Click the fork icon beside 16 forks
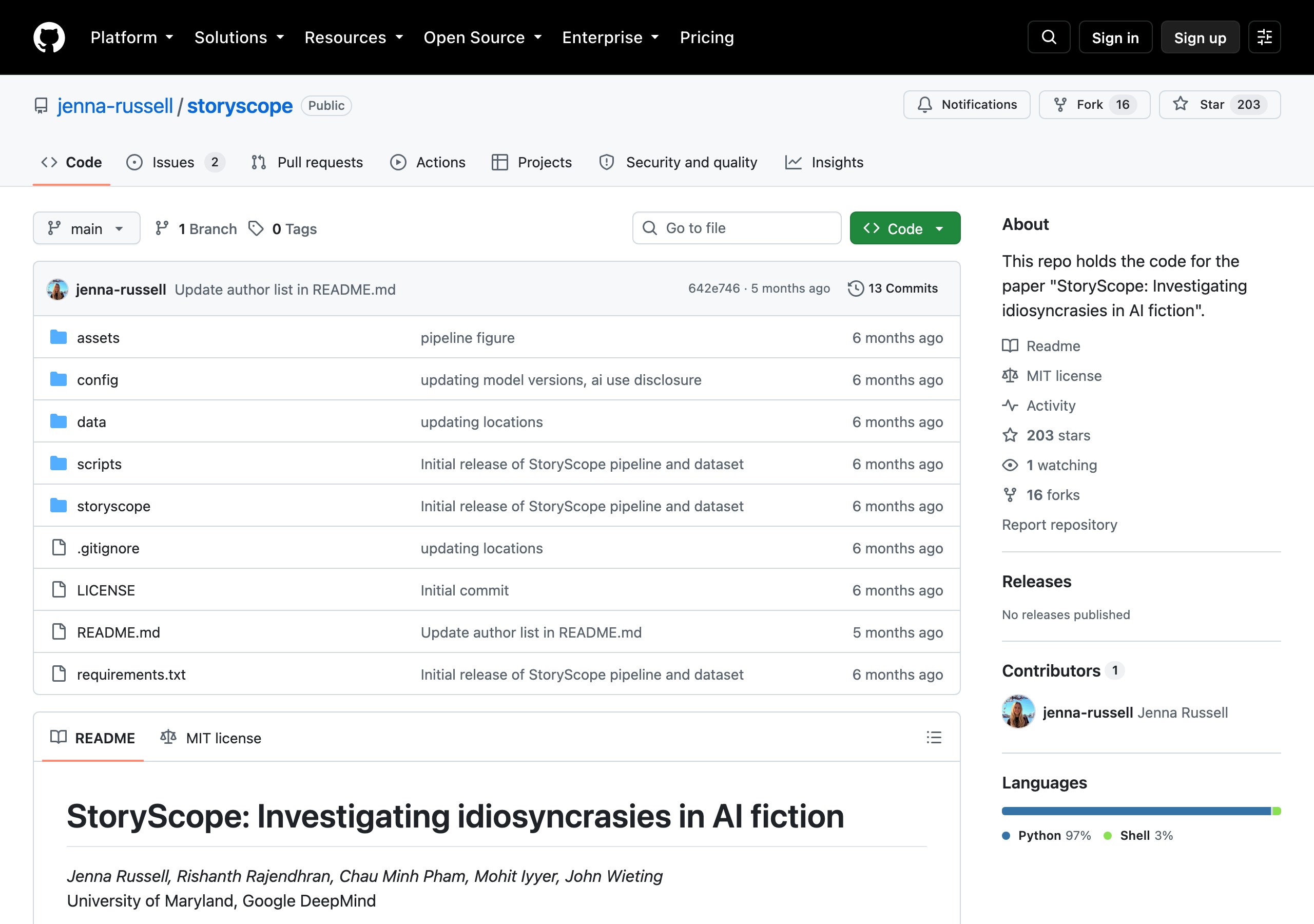This screenshot has height=924, width=1314. coord(1010,495)
